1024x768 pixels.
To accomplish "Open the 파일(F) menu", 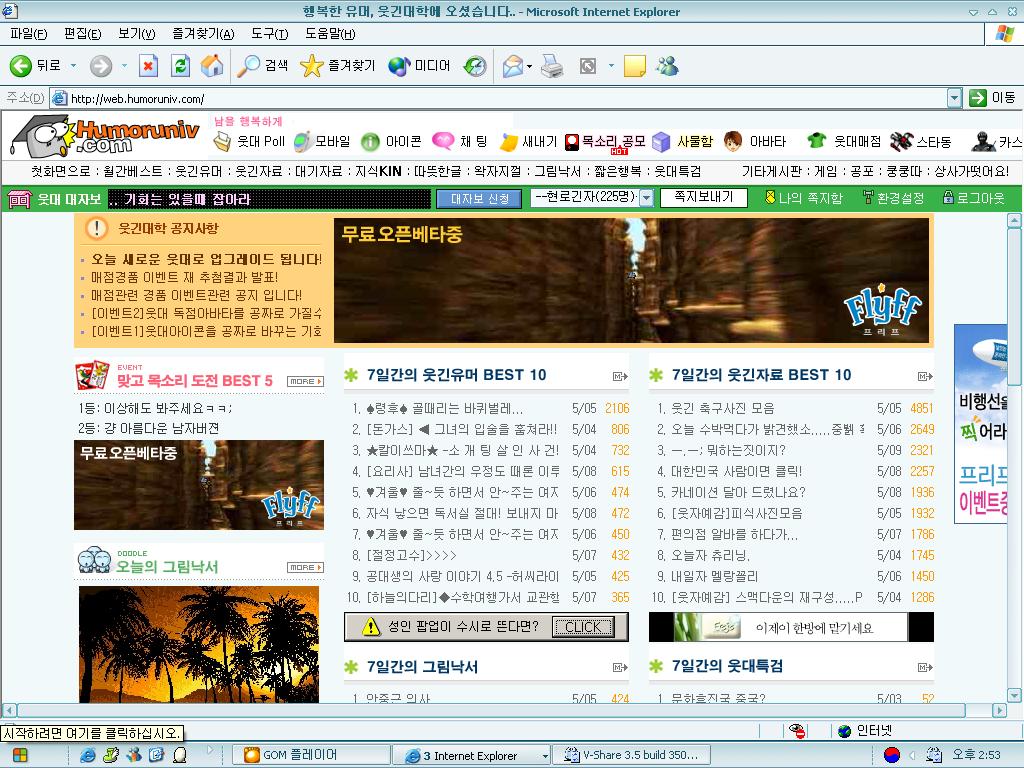I will pyautogui.click(x=29, y=34).
